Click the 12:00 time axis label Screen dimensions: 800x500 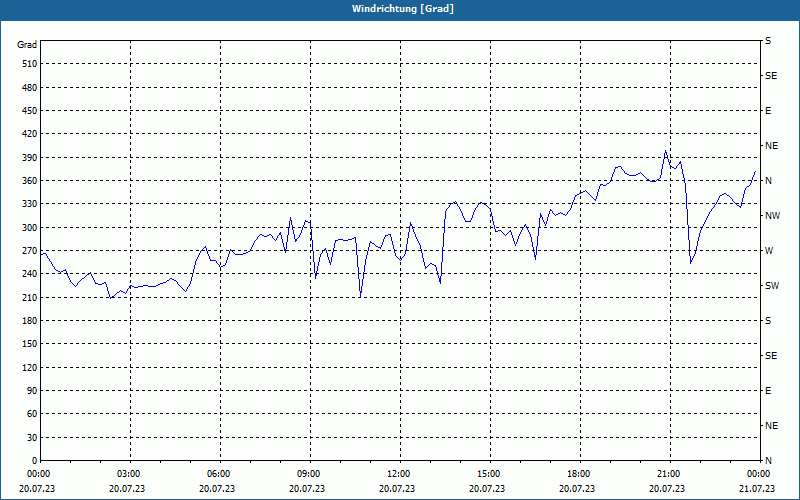click(x=398, y=474)
